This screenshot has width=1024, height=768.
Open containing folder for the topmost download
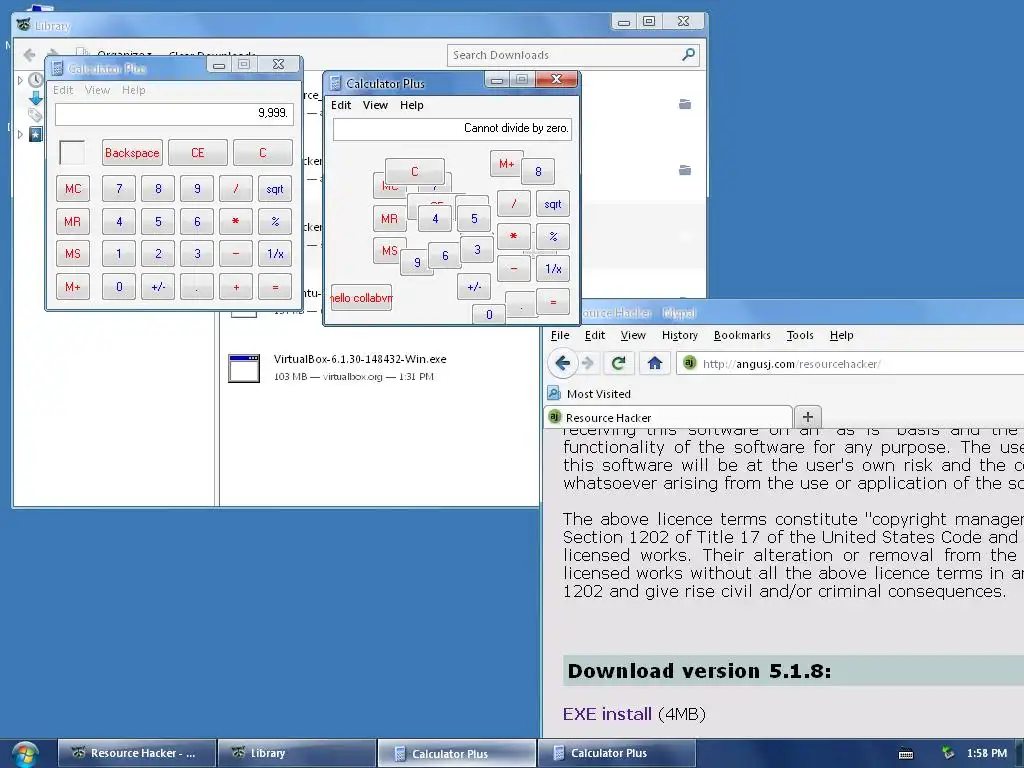pyautogui.click(x=684, y=104)
